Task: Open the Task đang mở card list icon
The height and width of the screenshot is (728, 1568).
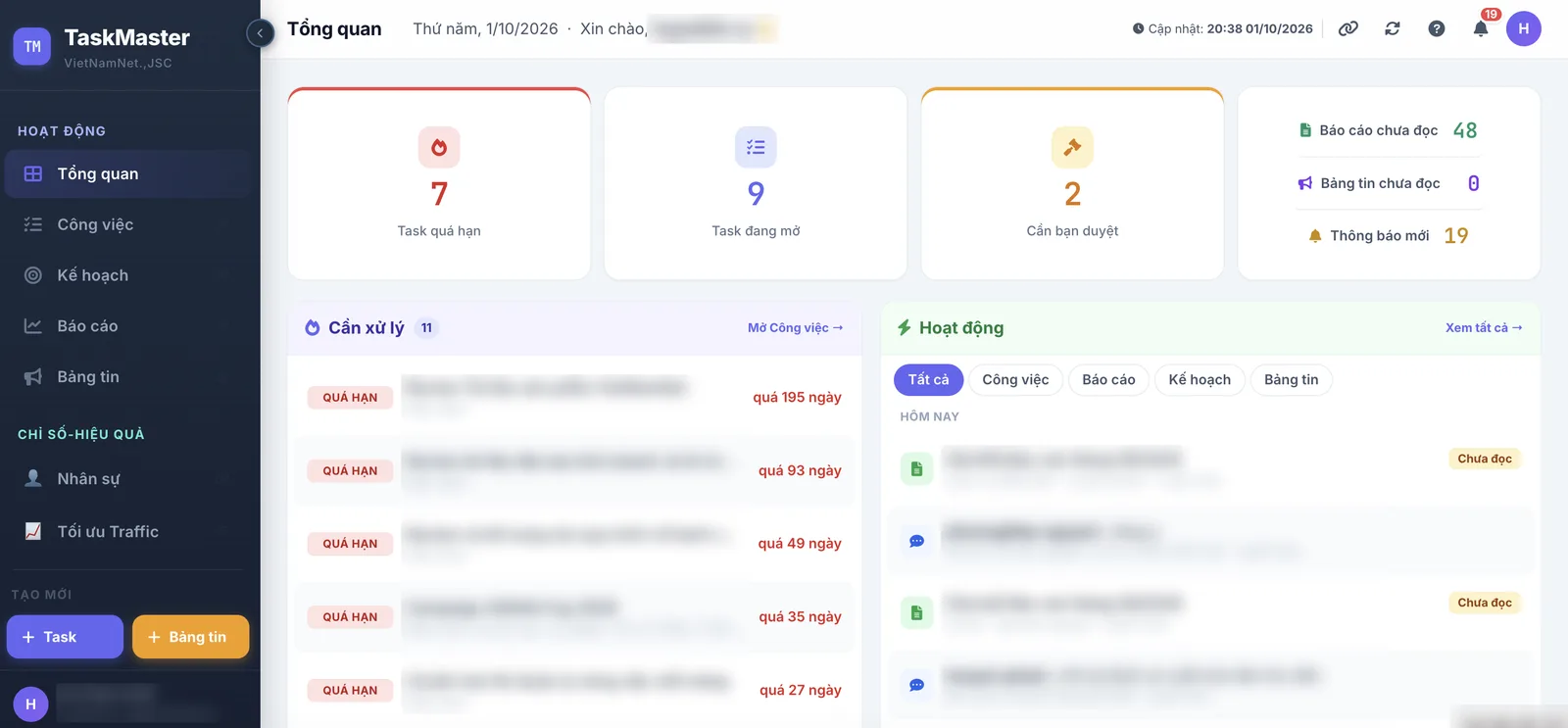Action: coord(756,147)
